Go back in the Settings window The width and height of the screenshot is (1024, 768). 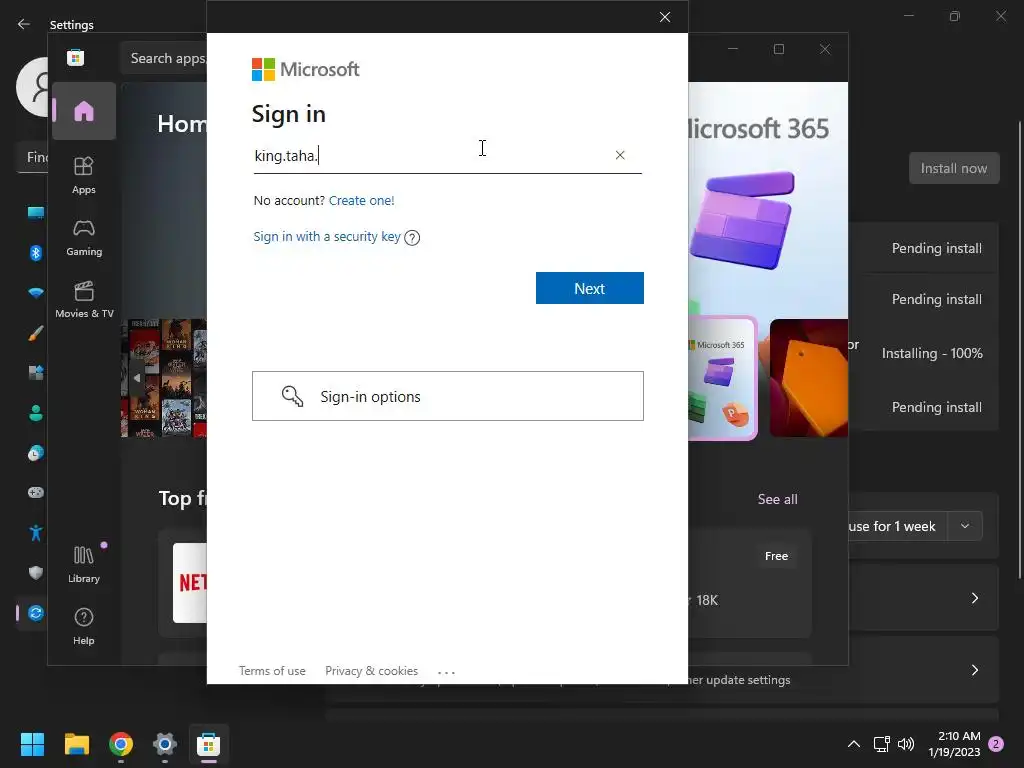[x=24, y=24]
